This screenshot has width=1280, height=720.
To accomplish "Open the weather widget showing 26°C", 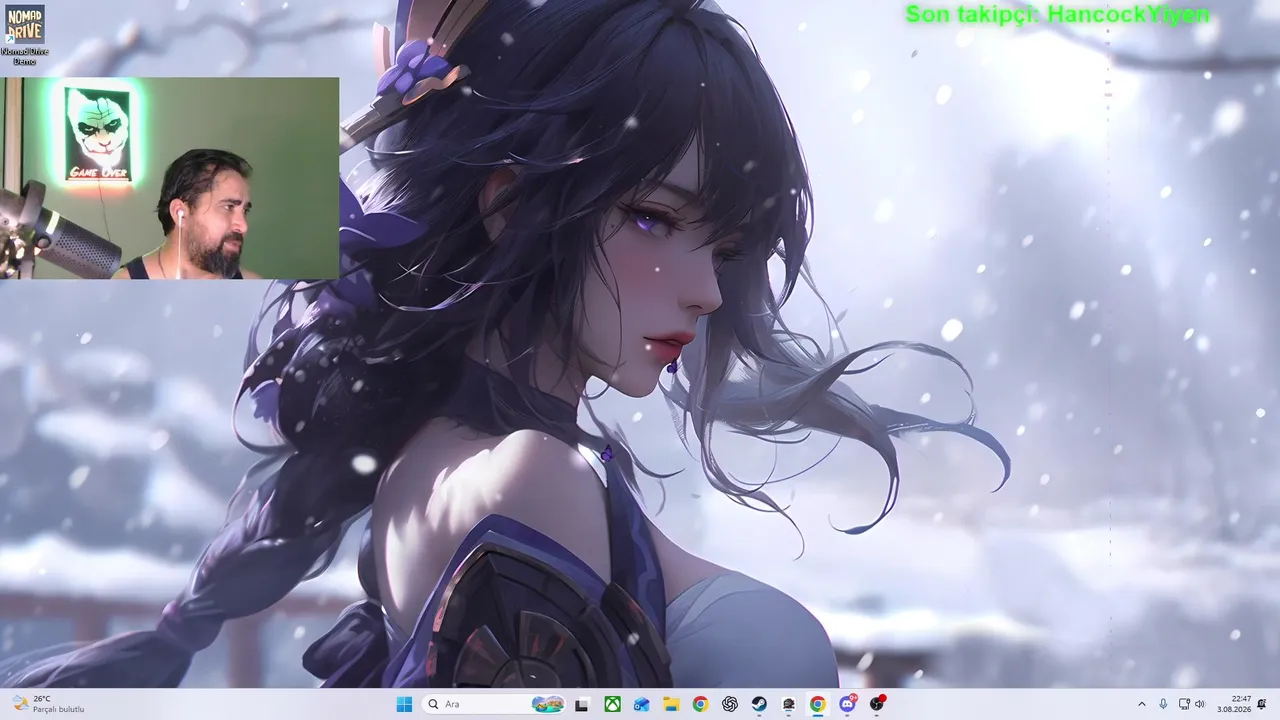I will pos(48,704).
